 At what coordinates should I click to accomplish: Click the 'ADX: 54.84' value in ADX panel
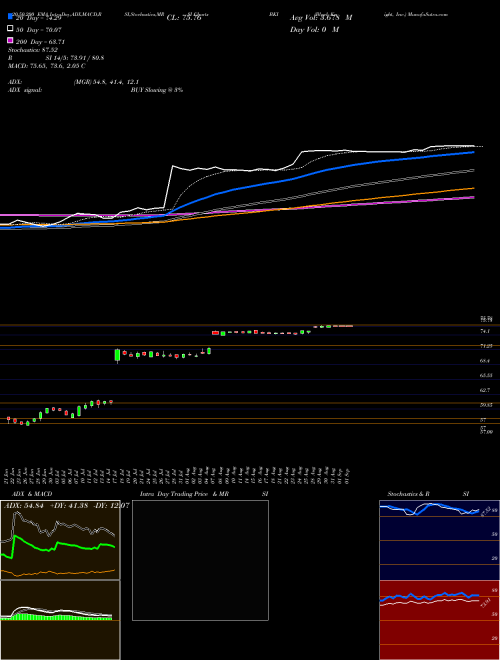(25, 506)
